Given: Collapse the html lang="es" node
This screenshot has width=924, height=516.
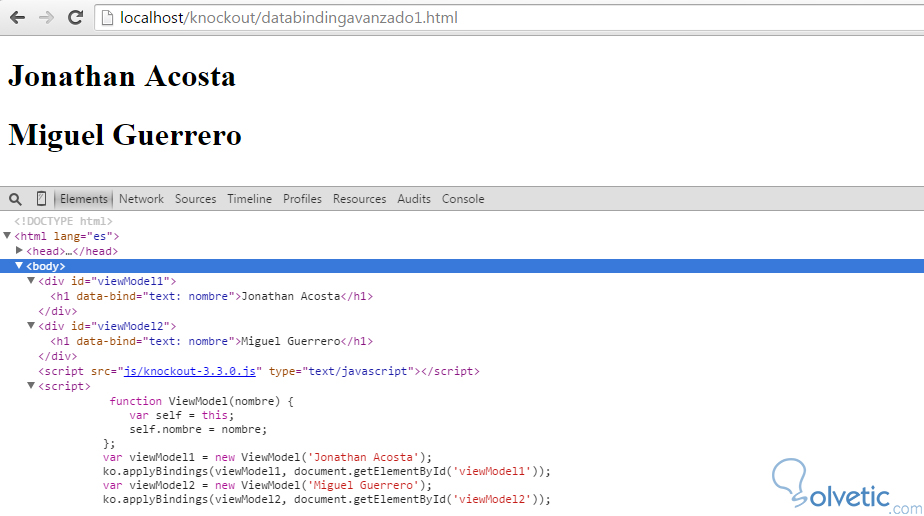Looking at the screenshot, I should coord(7,236).
